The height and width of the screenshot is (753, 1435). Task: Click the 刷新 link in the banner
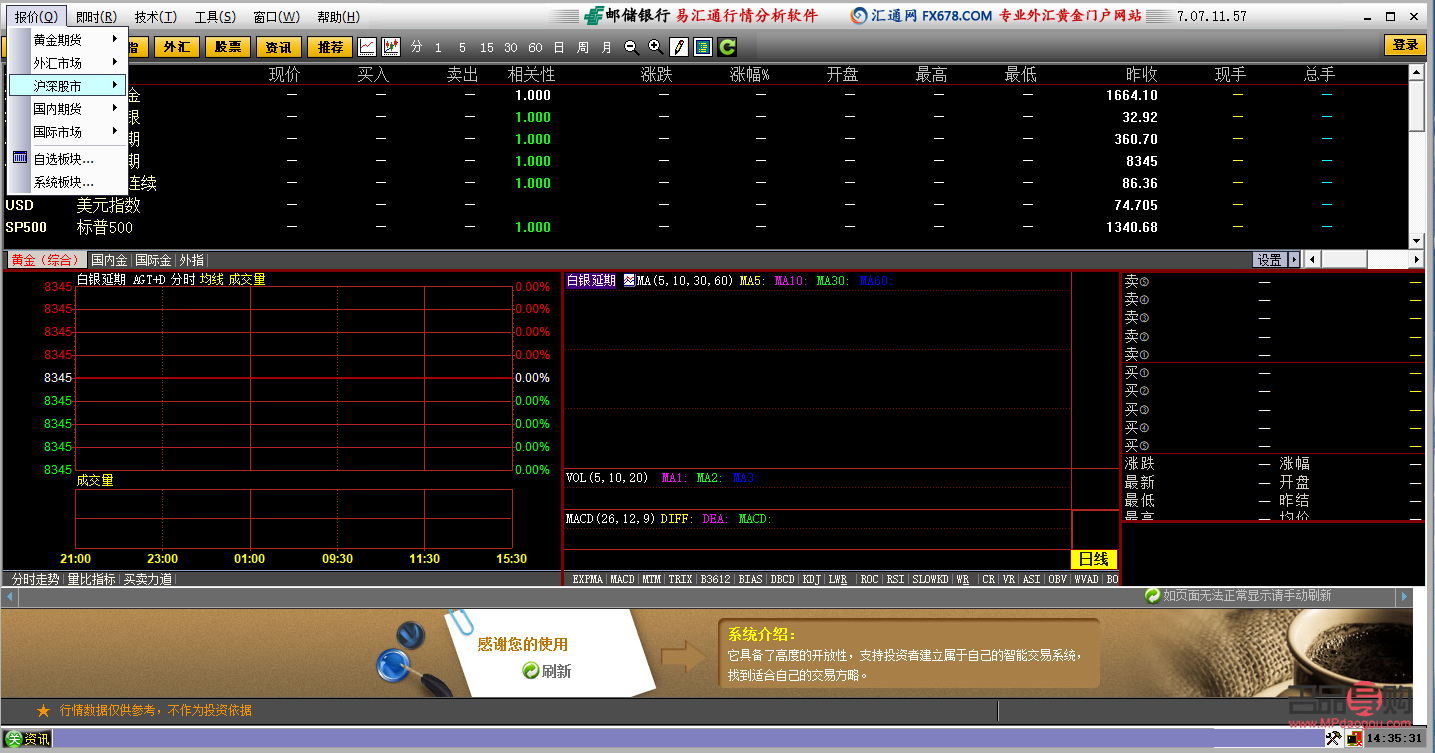(555, 671)
